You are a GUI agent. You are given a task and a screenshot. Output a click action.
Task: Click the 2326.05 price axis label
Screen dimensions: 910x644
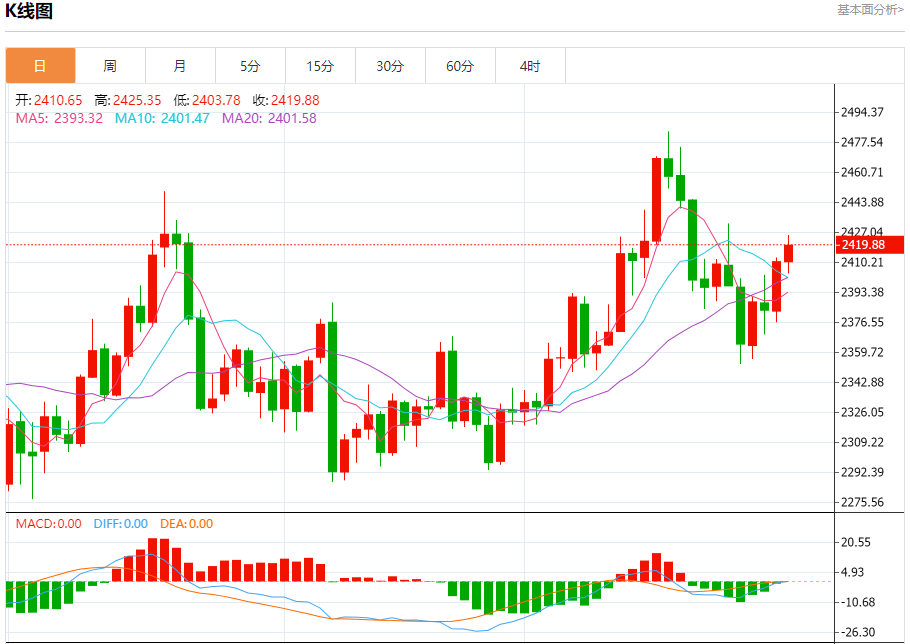[x=862, y=413]
